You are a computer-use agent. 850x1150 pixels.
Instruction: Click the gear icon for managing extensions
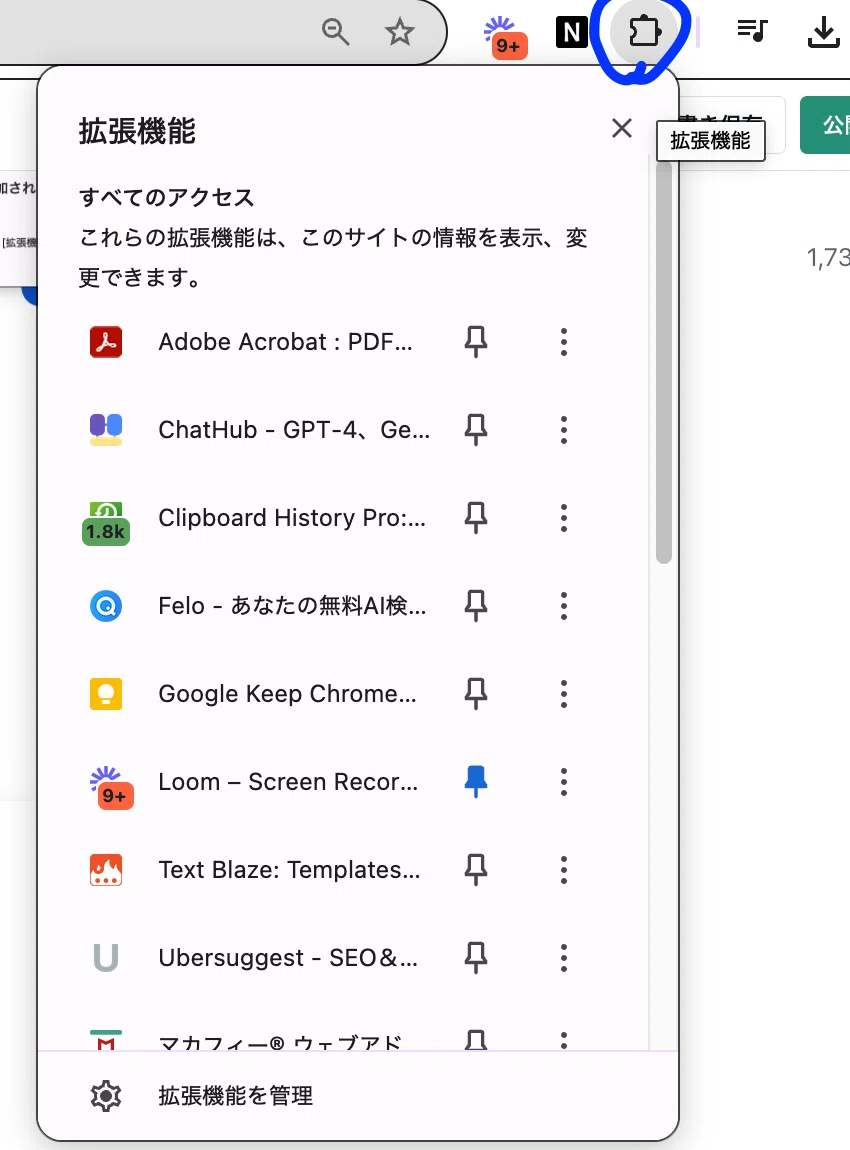[x=106, y=1096]
